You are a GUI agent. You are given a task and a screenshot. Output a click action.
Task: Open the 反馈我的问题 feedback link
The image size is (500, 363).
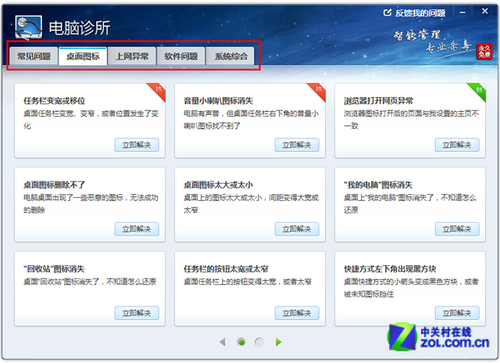pyautogui.click(x=420, y=13)
